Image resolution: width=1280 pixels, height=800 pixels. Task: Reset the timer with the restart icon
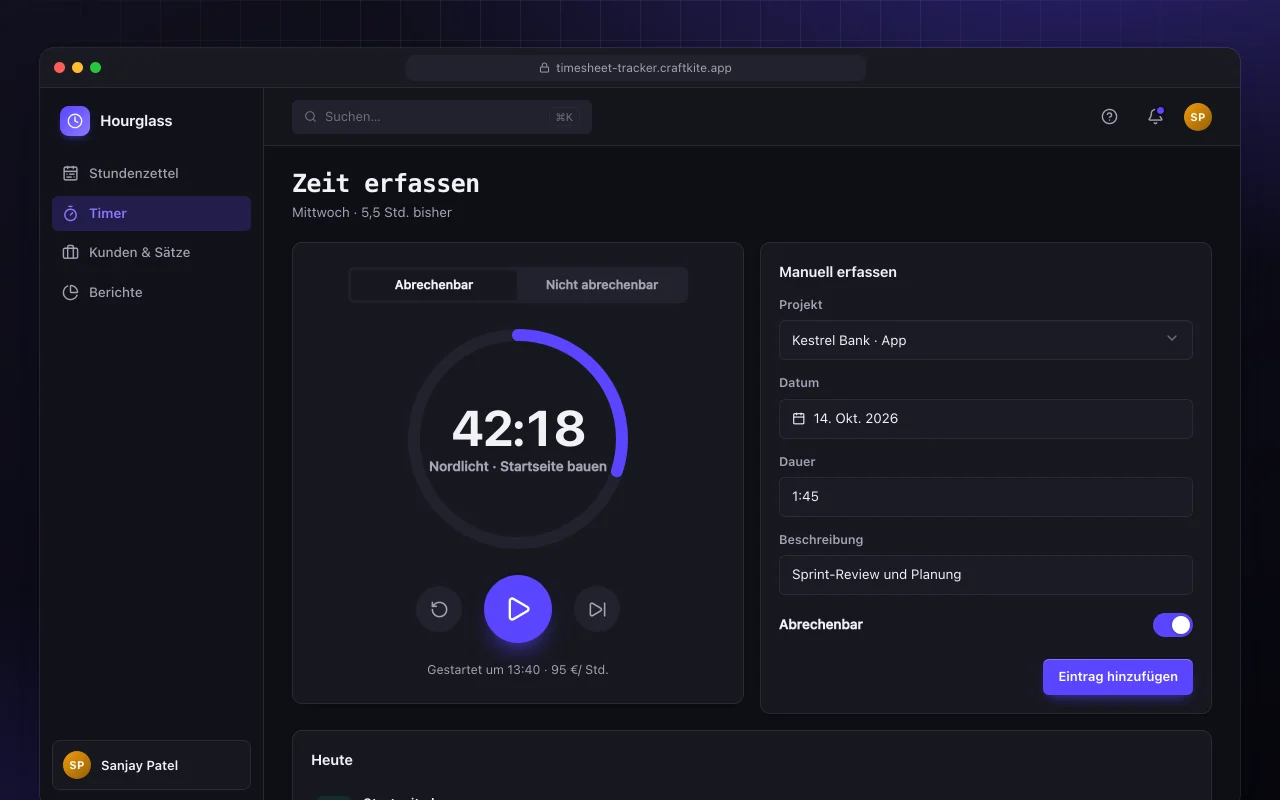tap(439, 609)
